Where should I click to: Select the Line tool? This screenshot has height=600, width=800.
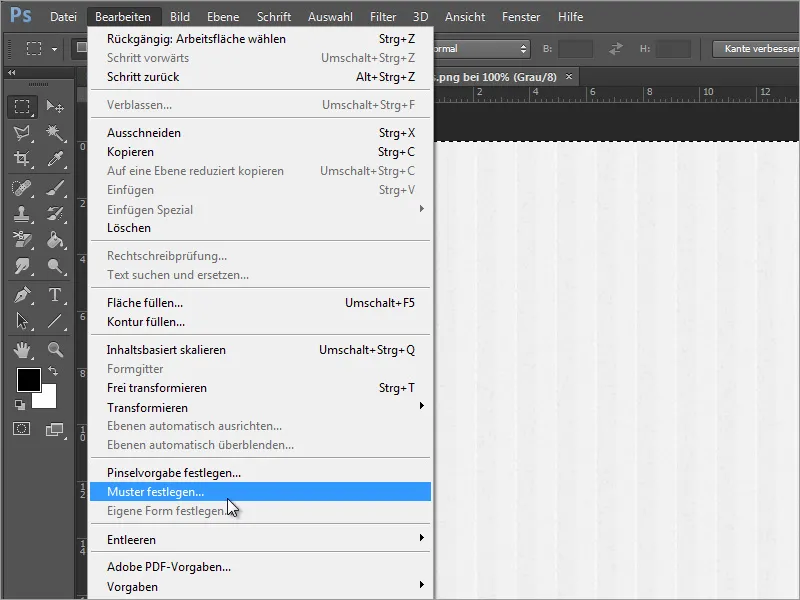[x=55, y=321]
